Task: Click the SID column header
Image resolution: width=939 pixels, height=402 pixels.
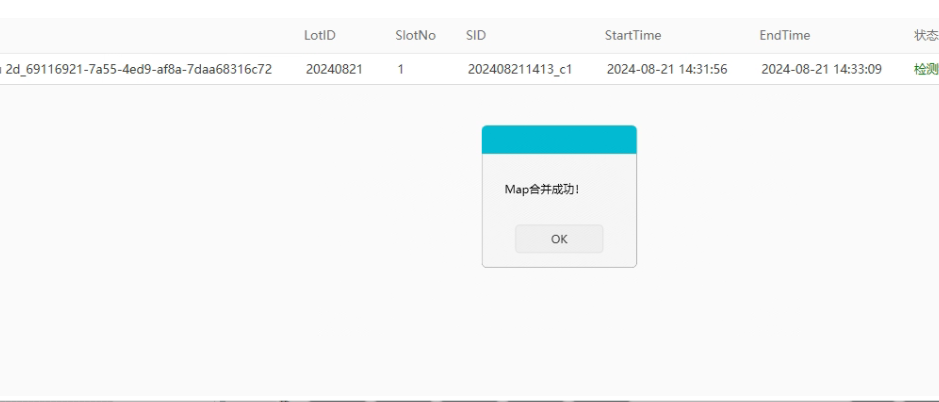Action: 476,35
